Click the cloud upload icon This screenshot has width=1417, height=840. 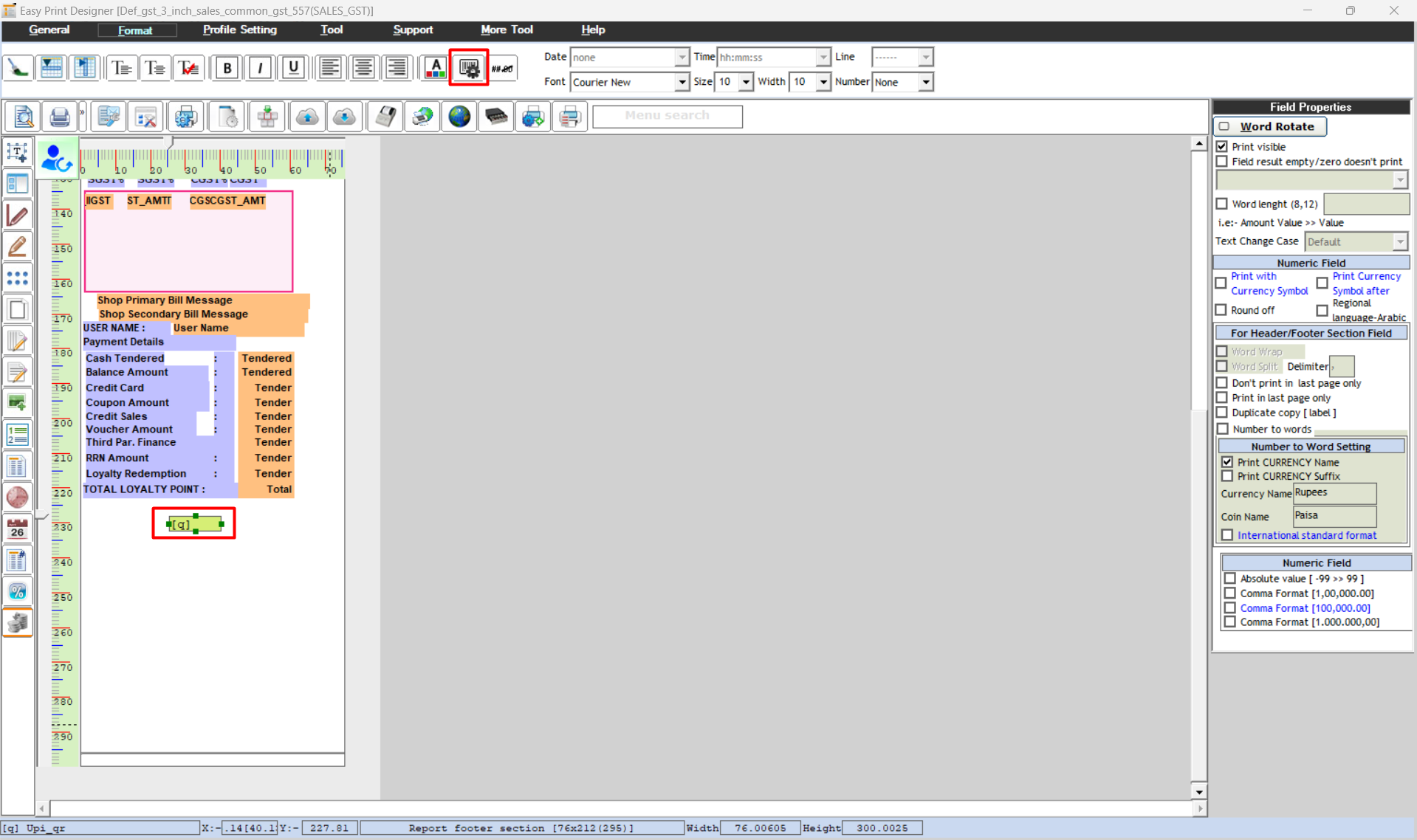coord(307,117)
